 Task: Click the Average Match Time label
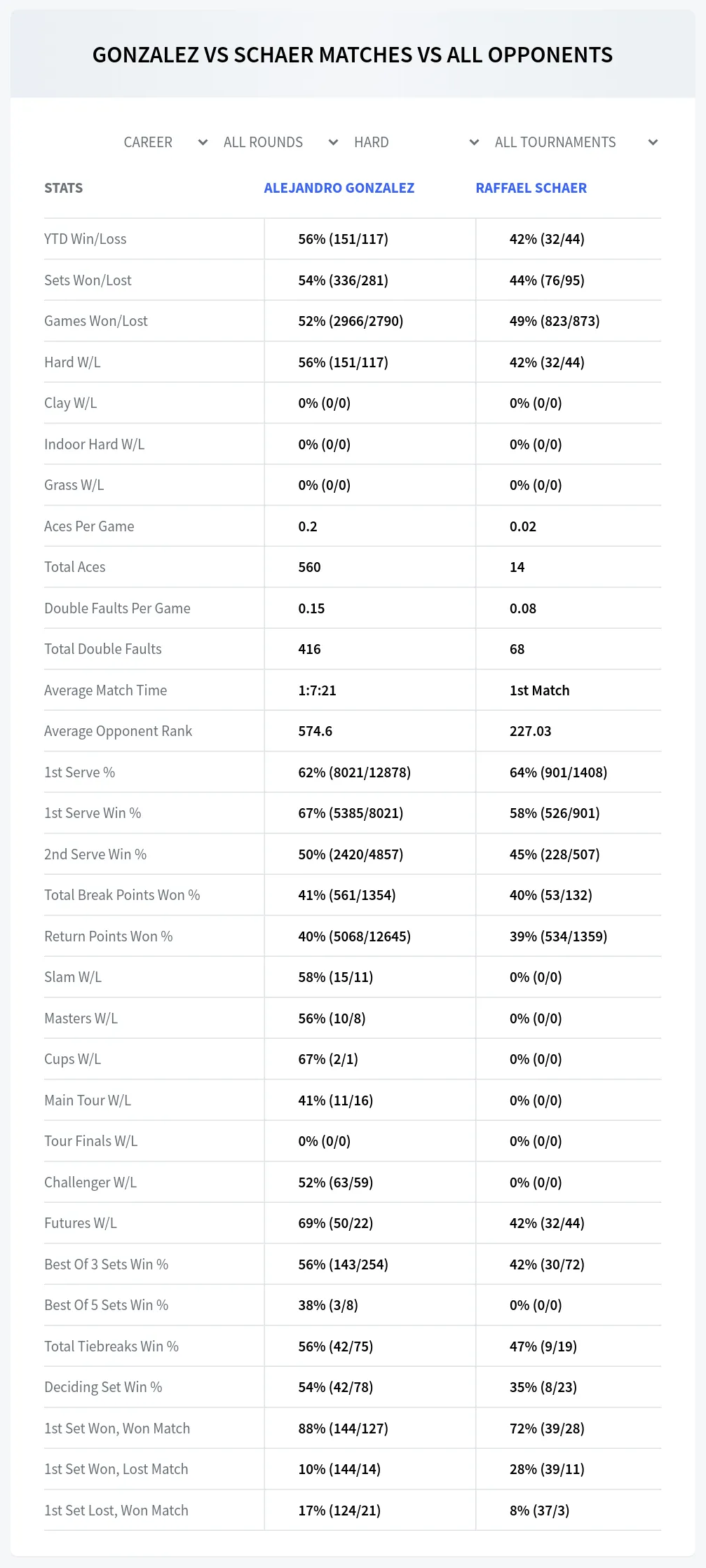[106, 690]
